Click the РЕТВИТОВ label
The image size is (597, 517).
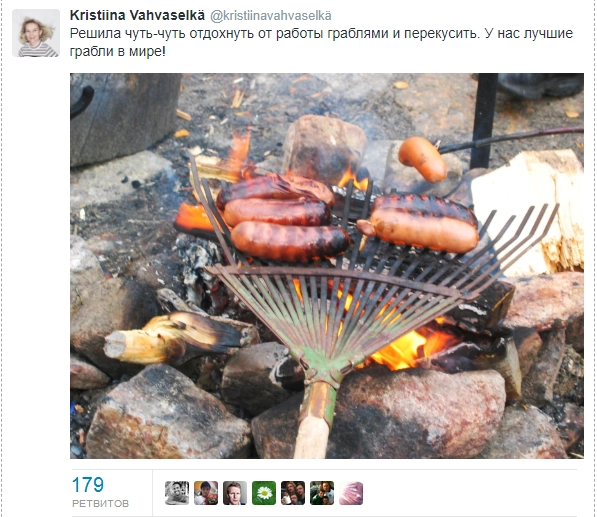[101, 503]
